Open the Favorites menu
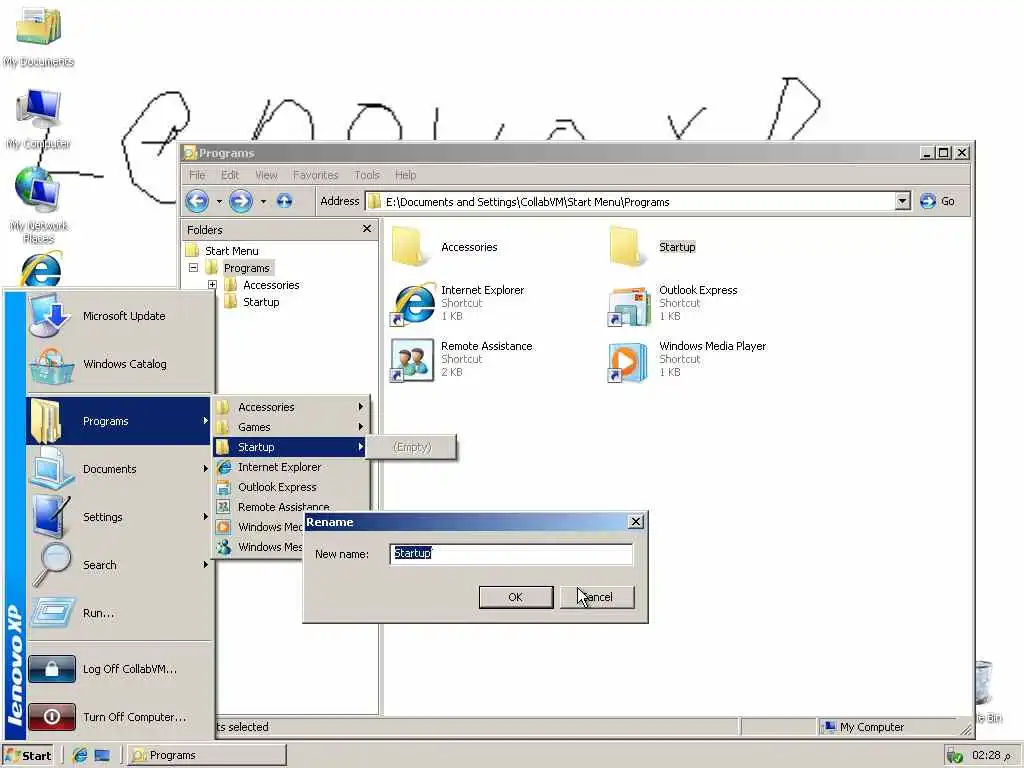This screenshot has height=768, width=1024. [x=315, y=175]
